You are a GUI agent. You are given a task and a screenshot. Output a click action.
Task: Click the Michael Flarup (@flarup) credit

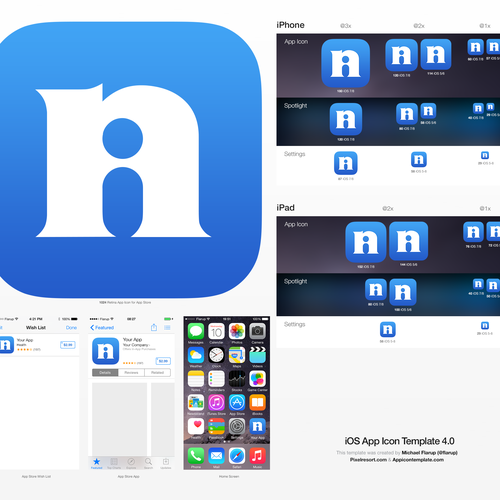429,453
